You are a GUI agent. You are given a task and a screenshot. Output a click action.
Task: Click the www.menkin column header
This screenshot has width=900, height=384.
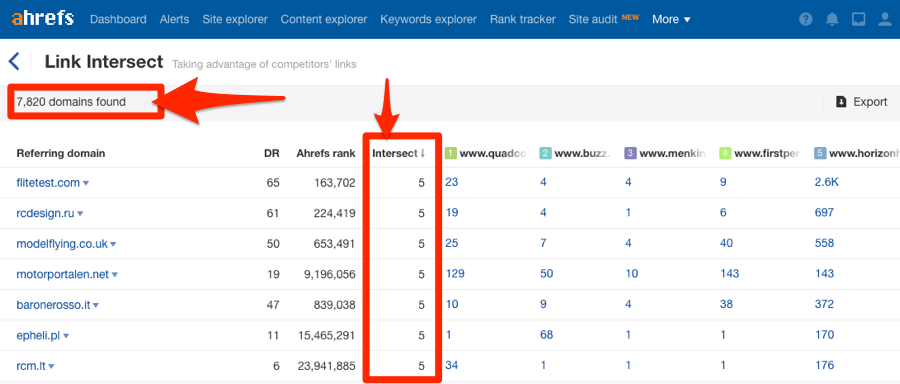(672, 153)
